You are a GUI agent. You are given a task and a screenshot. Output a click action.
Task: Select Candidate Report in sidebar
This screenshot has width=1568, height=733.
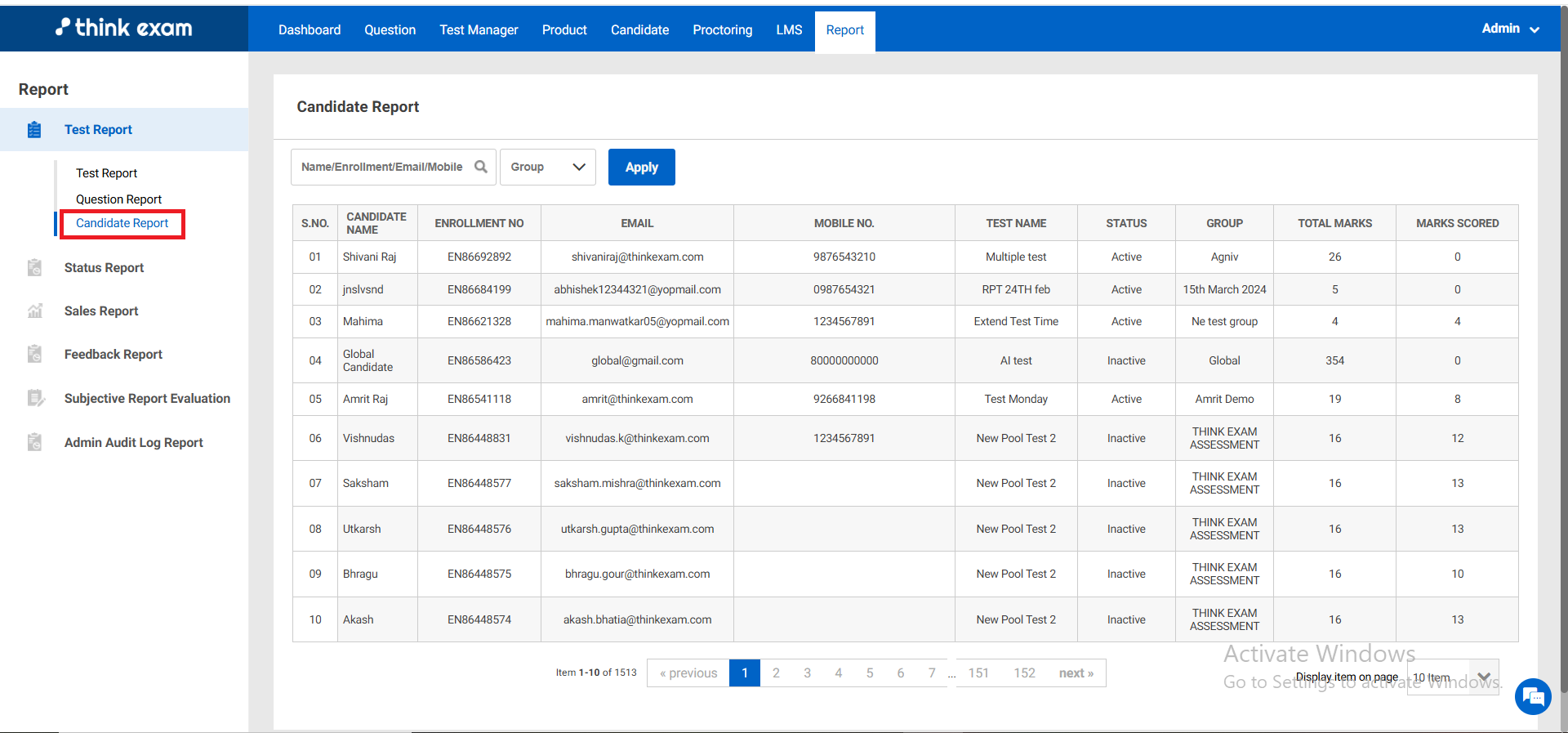click(x=122, y=223)
